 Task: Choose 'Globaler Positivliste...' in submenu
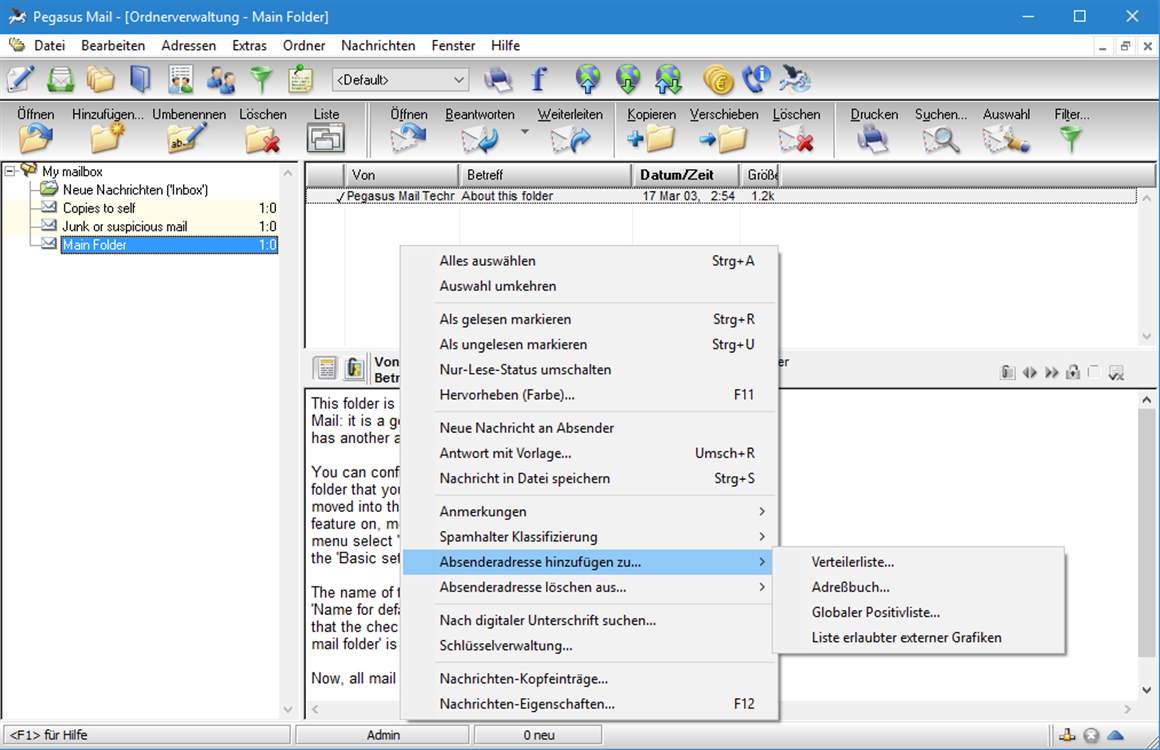click(919, 612)
